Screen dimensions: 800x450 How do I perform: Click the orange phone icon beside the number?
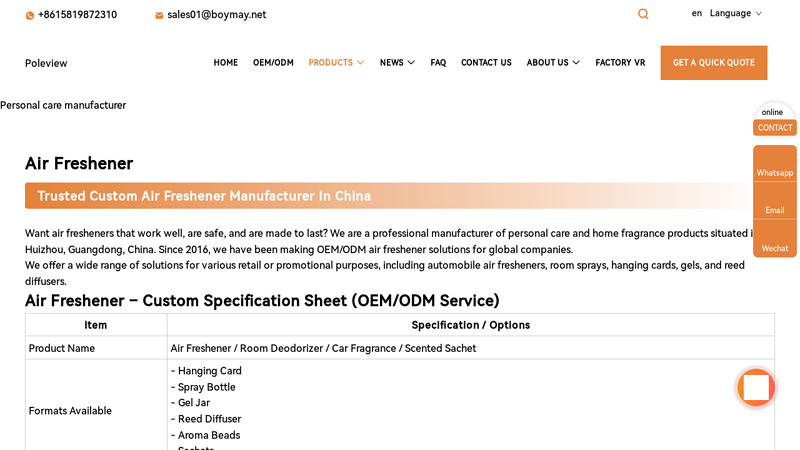pyautogui.click(x=30, y=15)
